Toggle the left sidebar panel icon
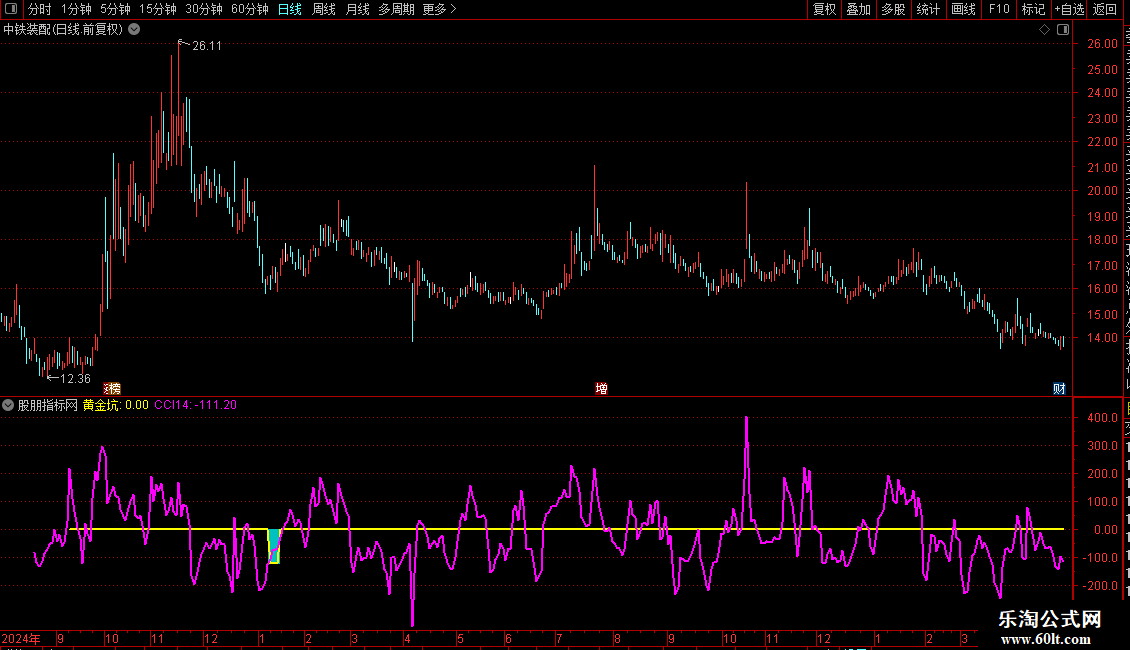This screenshot has width=1130, height=650. pyautogui.click(x=11, y=9)
